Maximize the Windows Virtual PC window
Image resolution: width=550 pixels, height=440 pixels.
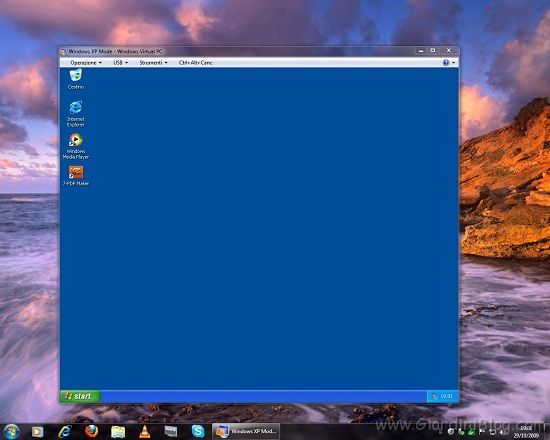(x=433, y=51)
